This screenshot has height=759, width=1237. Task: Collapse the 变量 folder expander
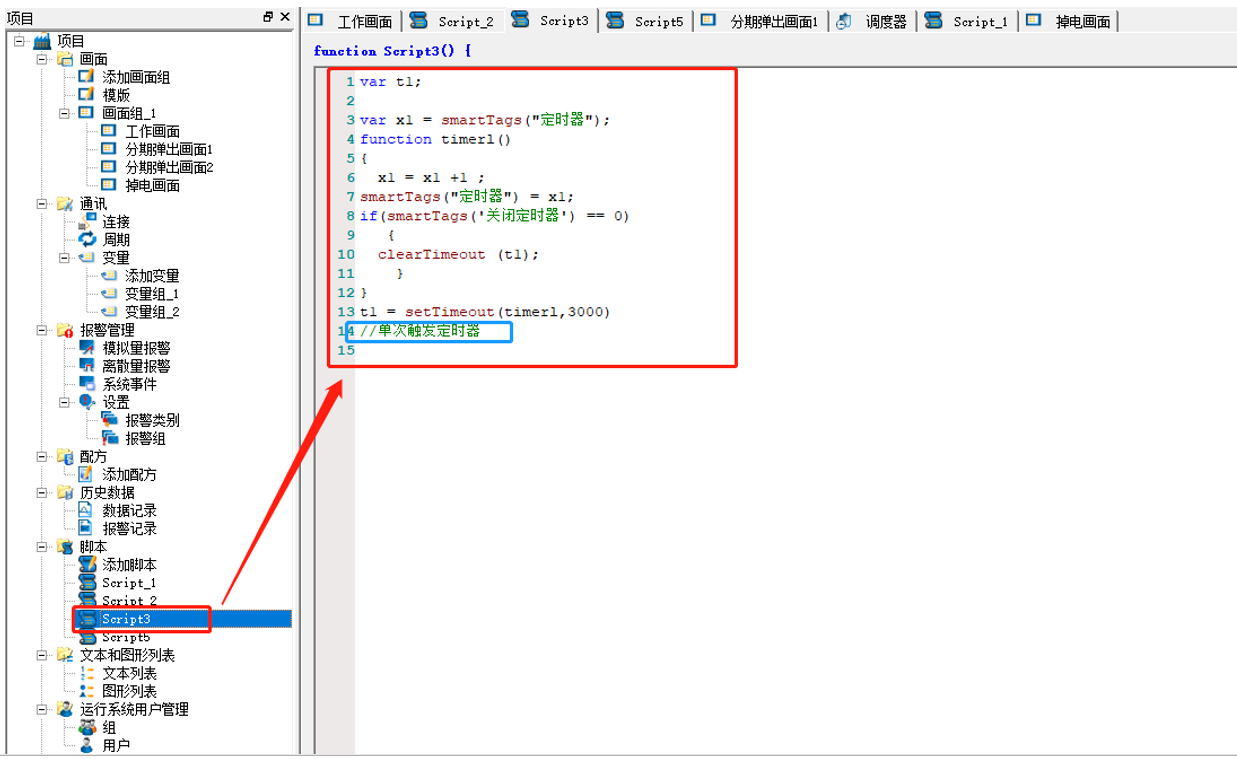click(64, 257)
